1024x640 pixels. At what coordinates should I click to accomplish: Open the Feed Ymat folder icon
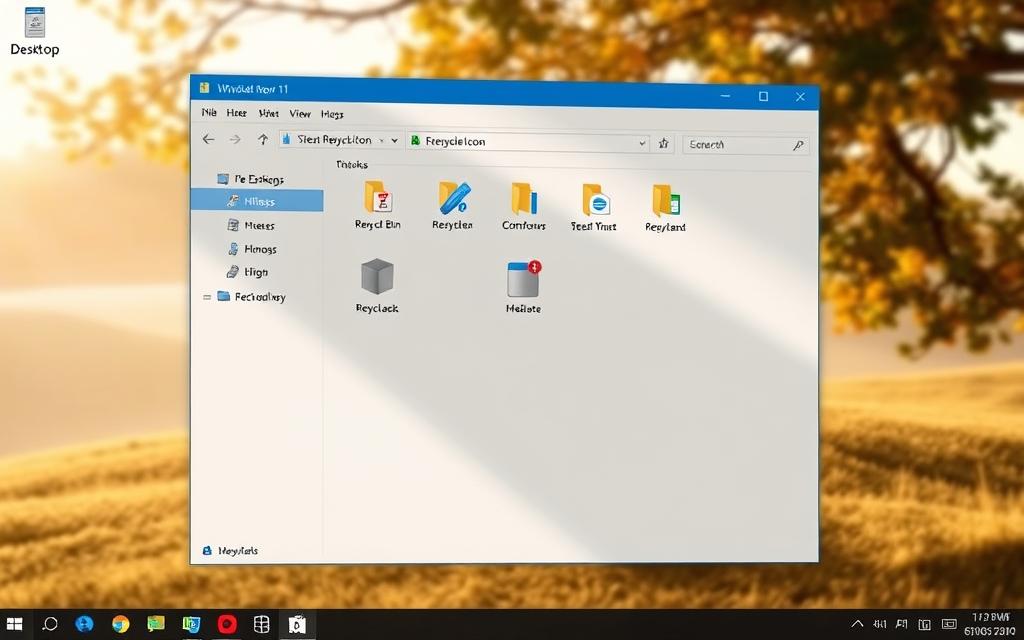596,200
